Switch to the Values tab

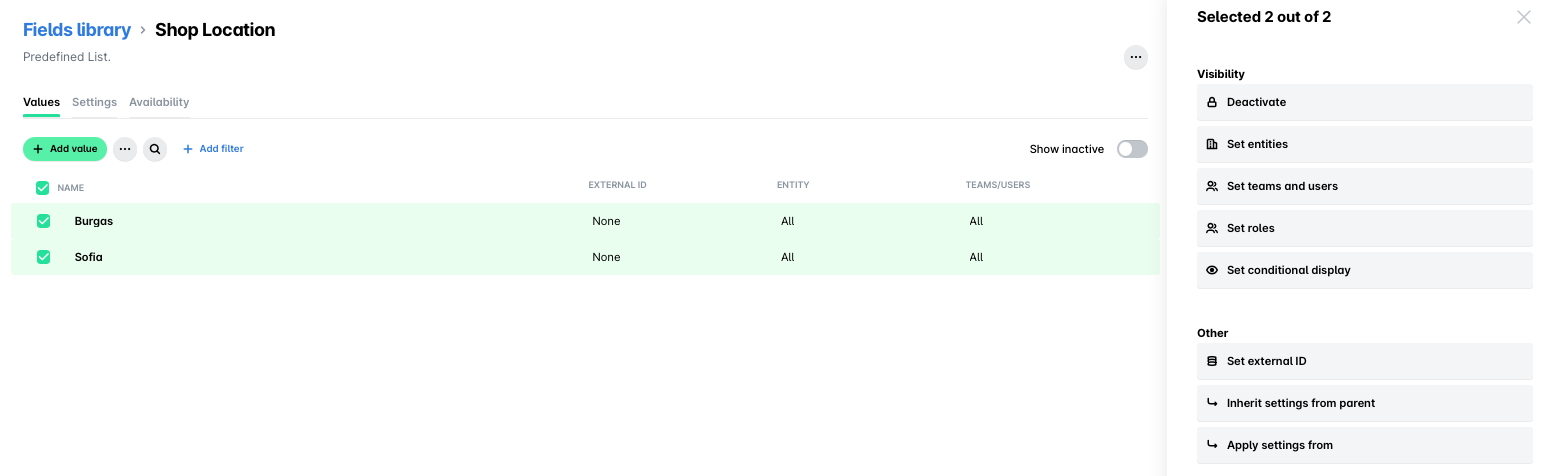[41, 102]
